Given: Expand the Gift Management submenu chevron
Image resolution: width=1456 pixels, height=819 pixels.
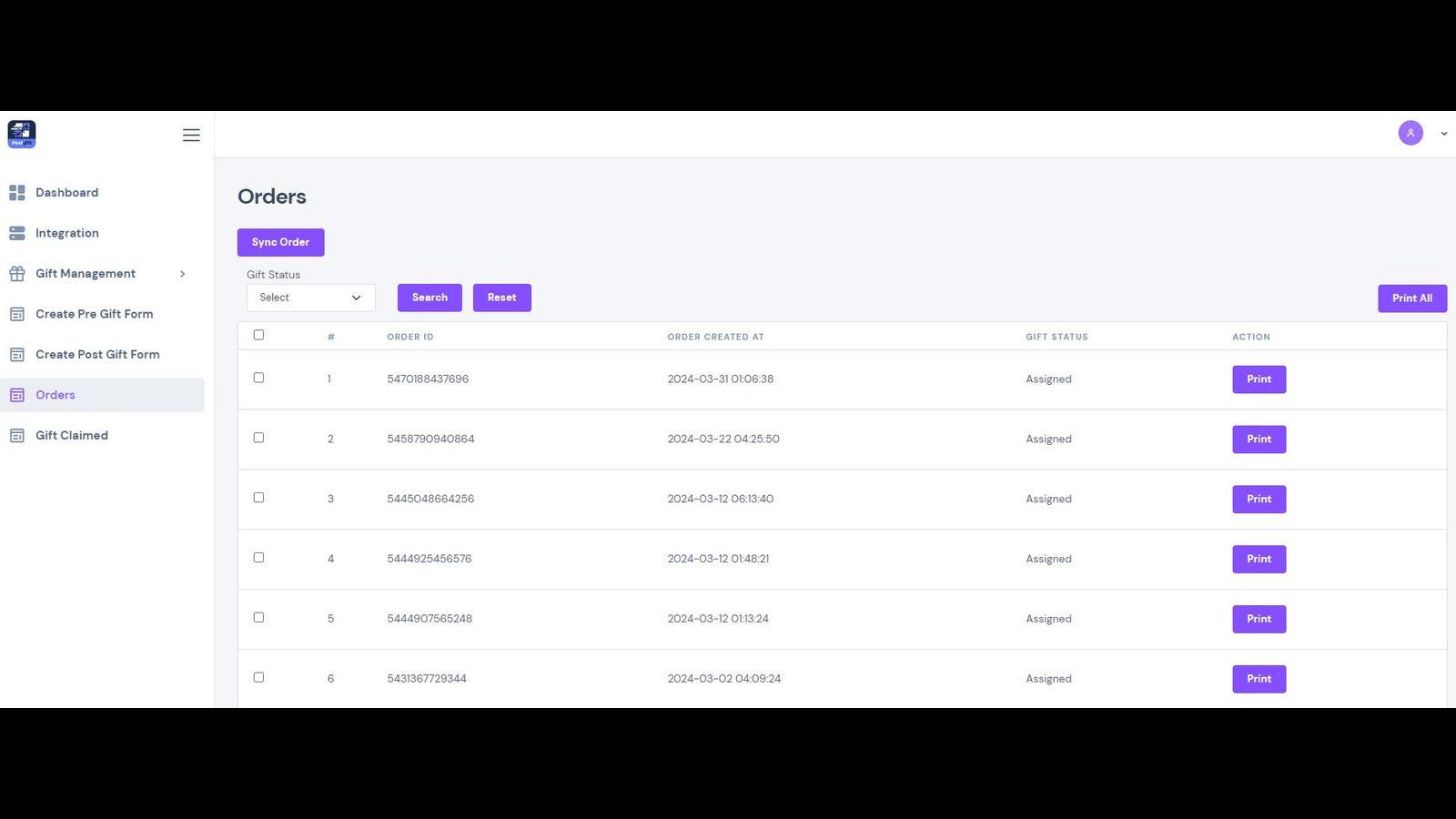Looking at the screenshot, I should (x=183, y=273).
